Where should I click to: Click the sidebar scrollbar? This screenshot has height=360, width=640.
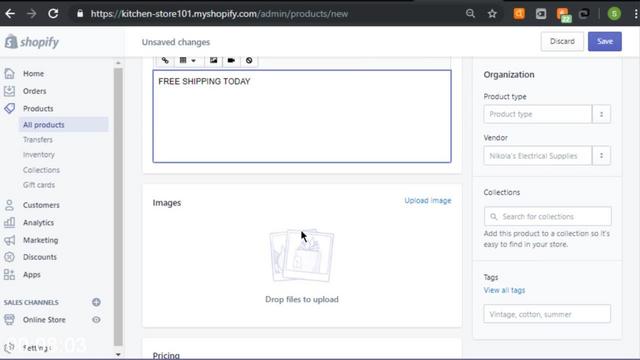[x=118, y=206]
